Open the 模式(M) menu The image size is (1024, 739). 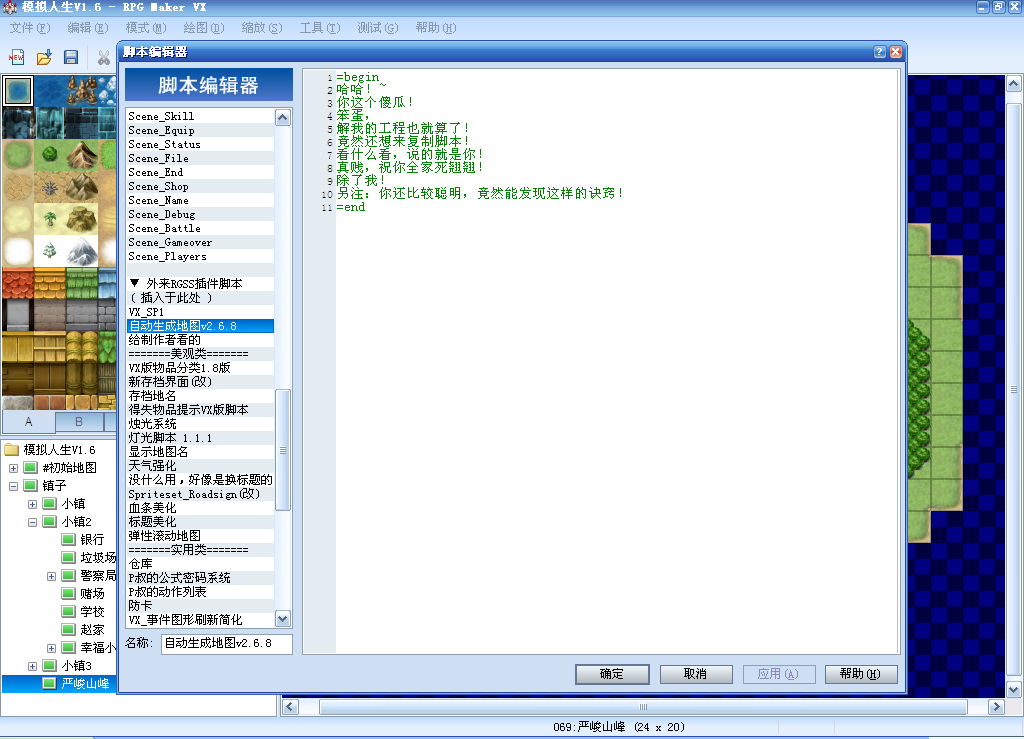(146, 27)
